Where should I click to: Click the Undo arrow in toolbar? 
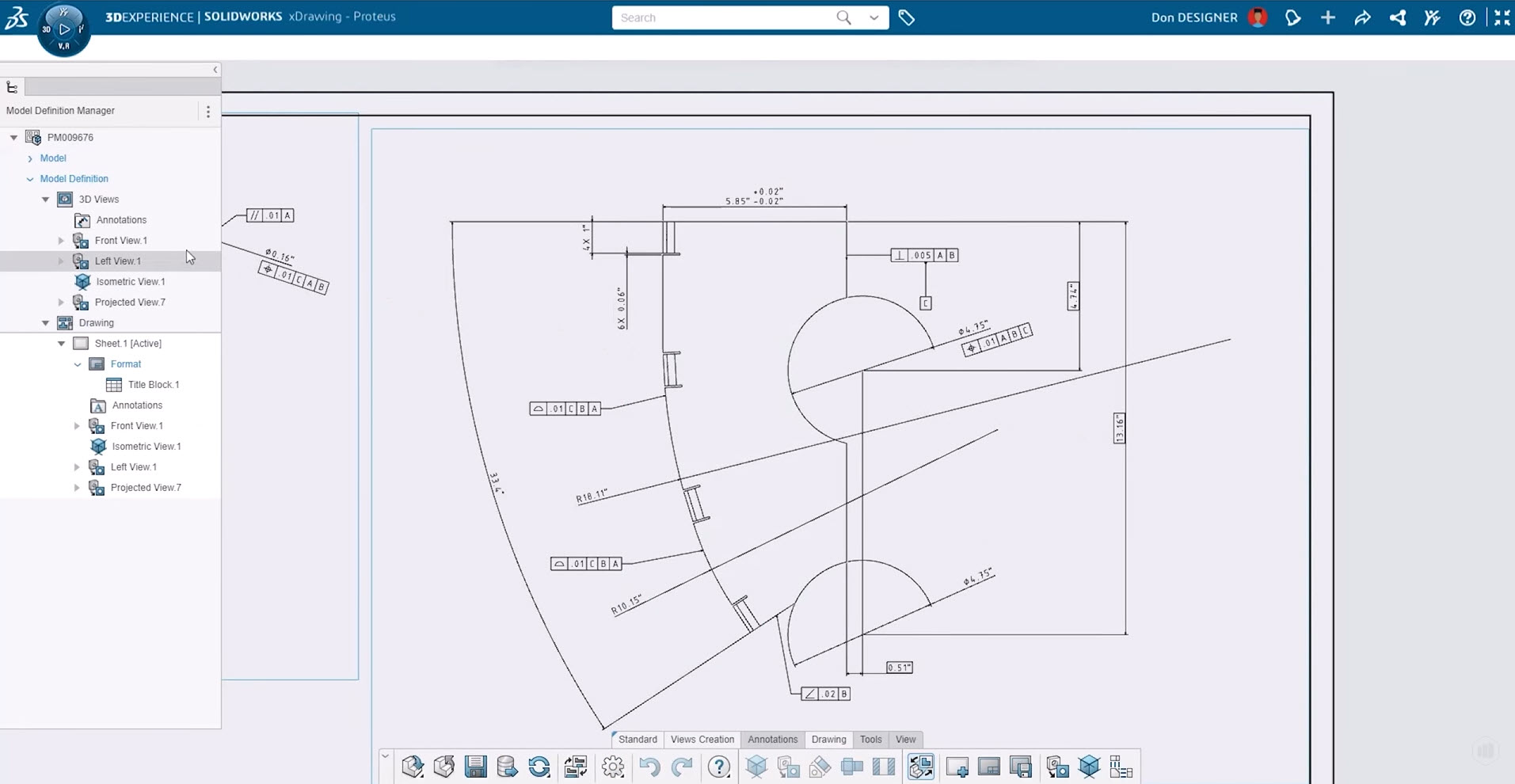(649, 767)
